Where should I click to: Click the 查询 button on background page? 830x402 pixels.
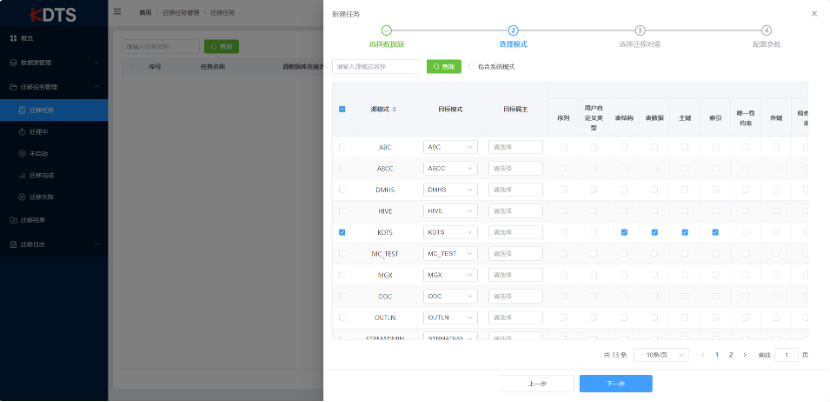tap(221, 47)
